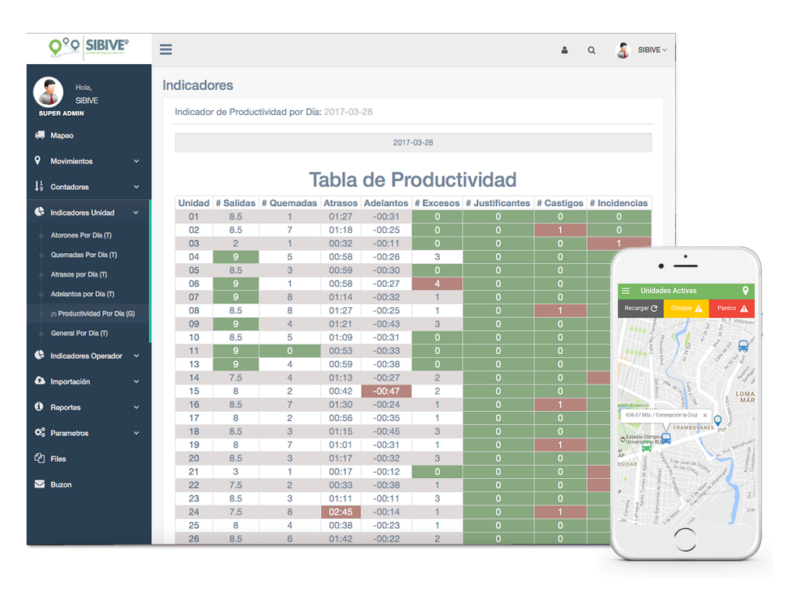The image size is (800, 593).
Task: Click the Indicadores Operador pie chart icon
Action: [39, 355]
